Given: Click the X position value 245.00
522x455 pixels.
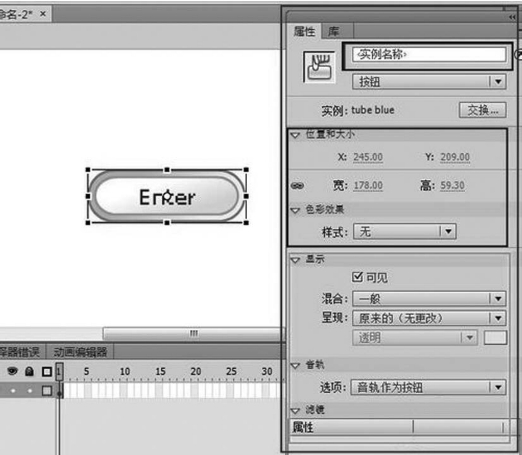Looking at the screenshot, I should click(x=368, y=157).
